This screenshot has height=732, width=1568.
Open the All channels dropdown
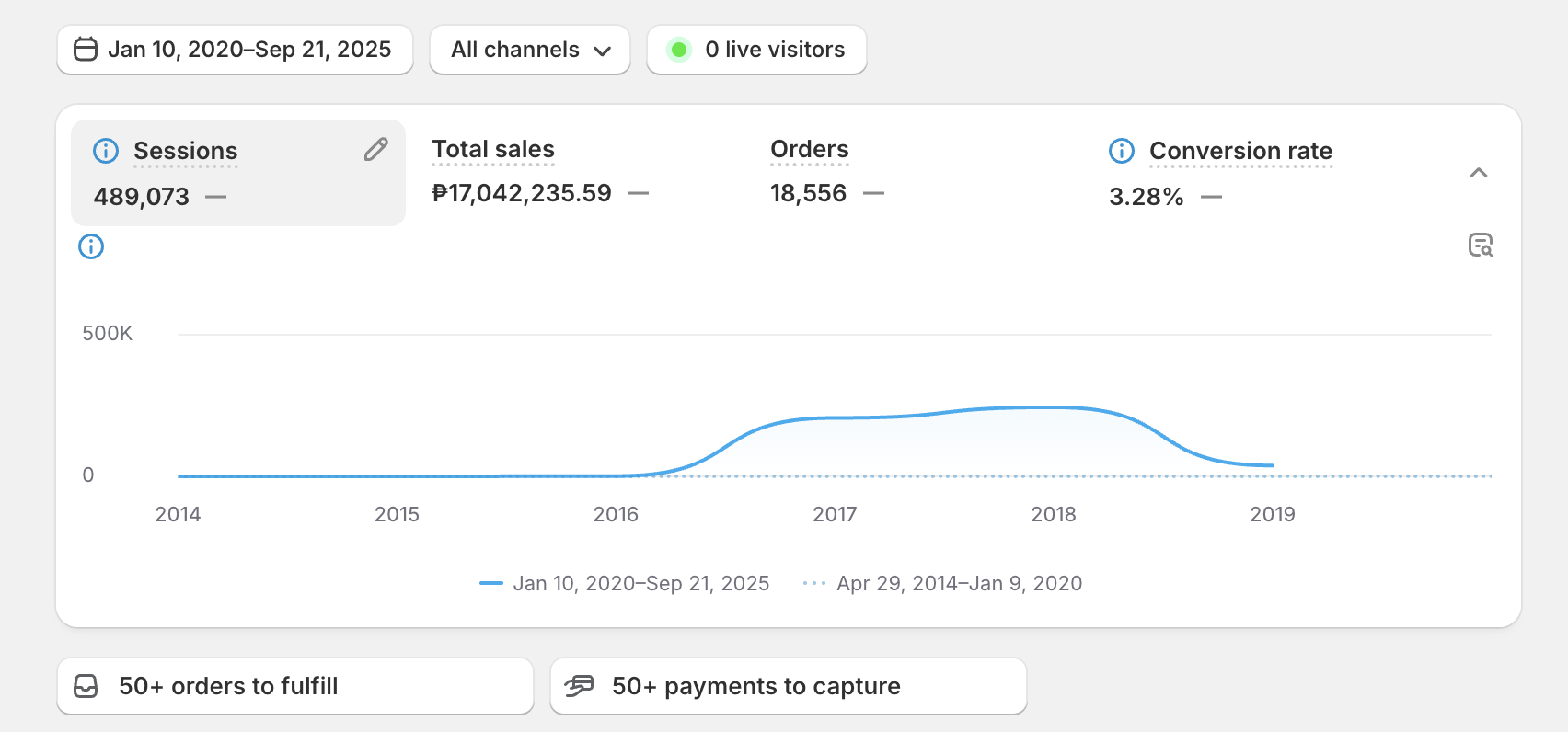530,50
